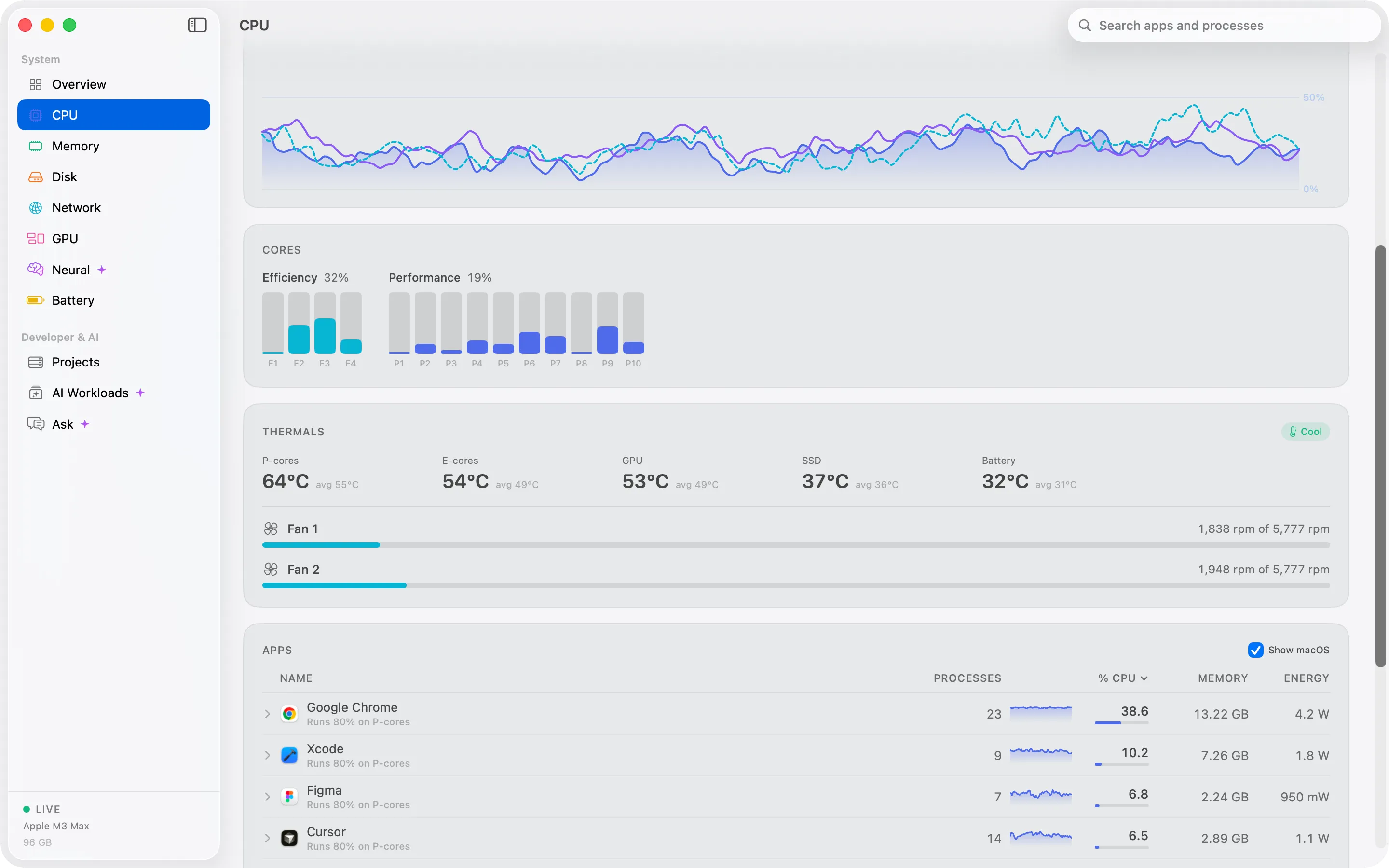Click the CPU chip icon in sidebar
Image resolution: width=1389 pixels, height=868 pixels.
[x=36, y=115]
